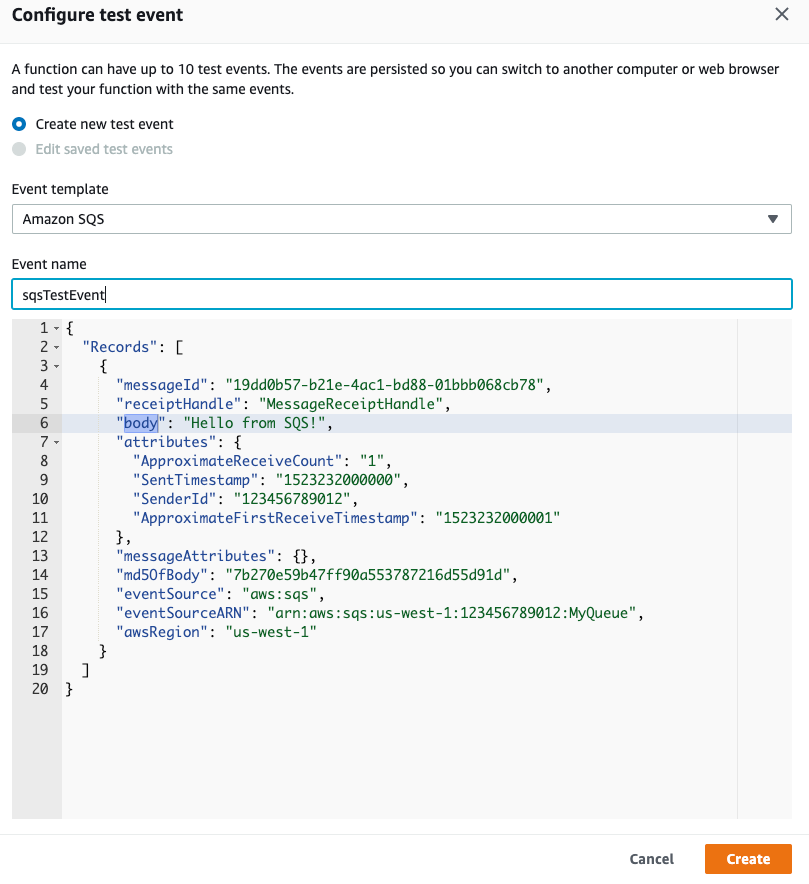Click the "ApproximateFirstReceiveTimestamp" key
The width and height of the screenshot is (809, 884).
(x=275, y=518)
